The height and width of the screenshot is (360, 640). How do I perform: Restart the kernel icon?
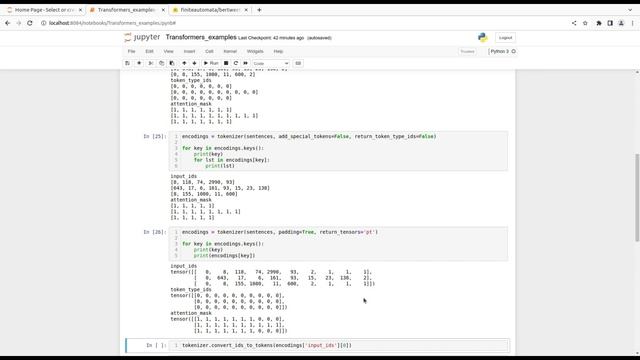236,63
